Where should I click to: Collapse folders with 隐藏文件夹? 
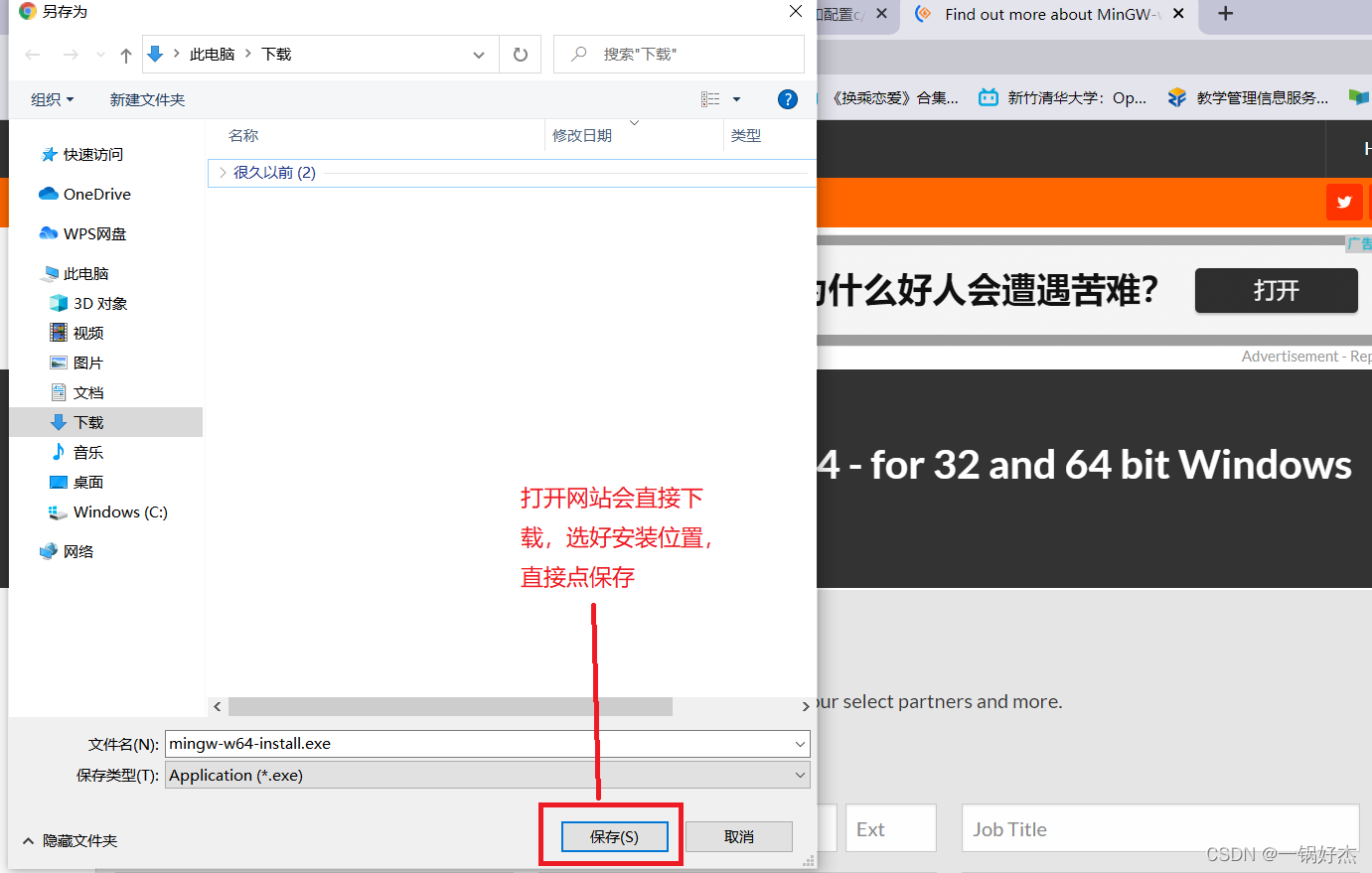pos(70,840)
